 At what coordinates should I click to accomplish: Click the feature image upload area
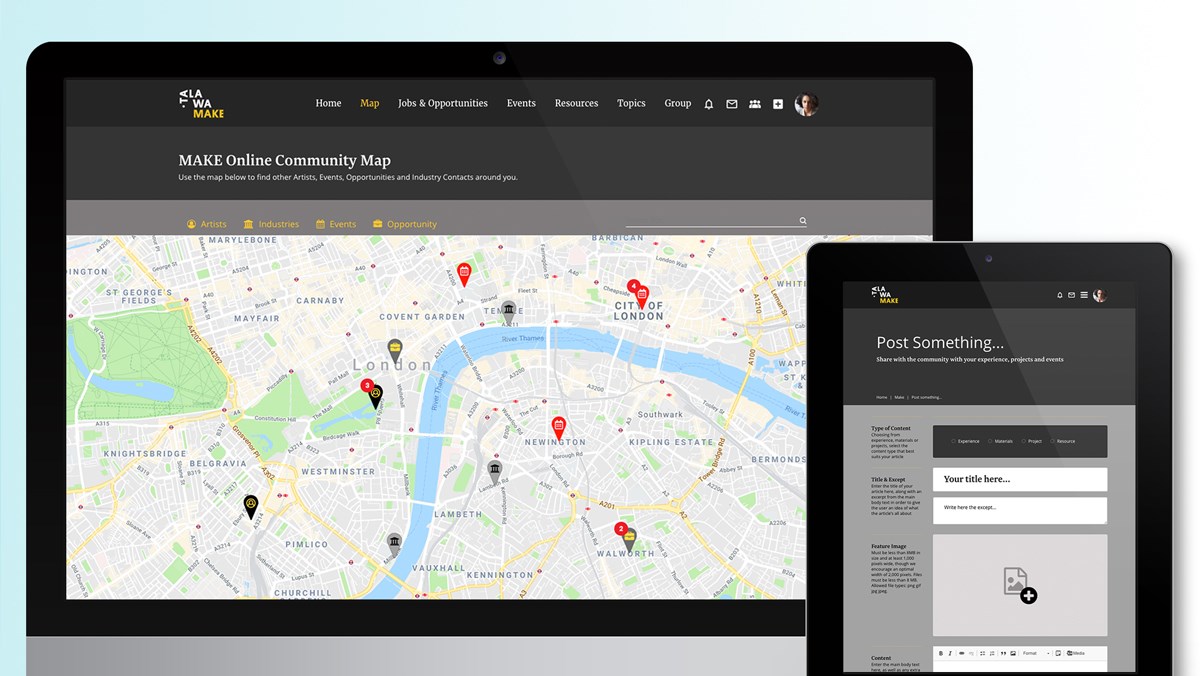pos(1020,585)
